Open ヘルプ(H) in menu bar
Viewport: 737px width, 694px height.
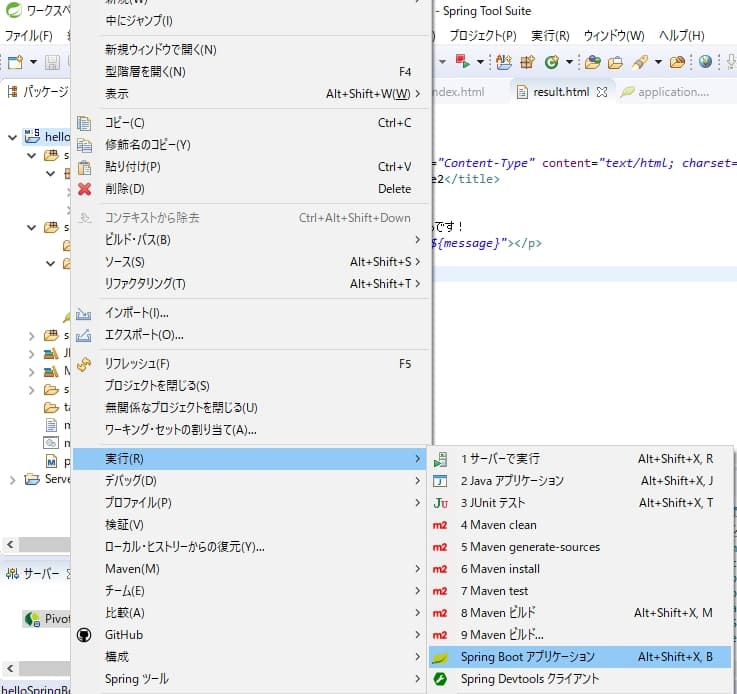tap(682, 36)
